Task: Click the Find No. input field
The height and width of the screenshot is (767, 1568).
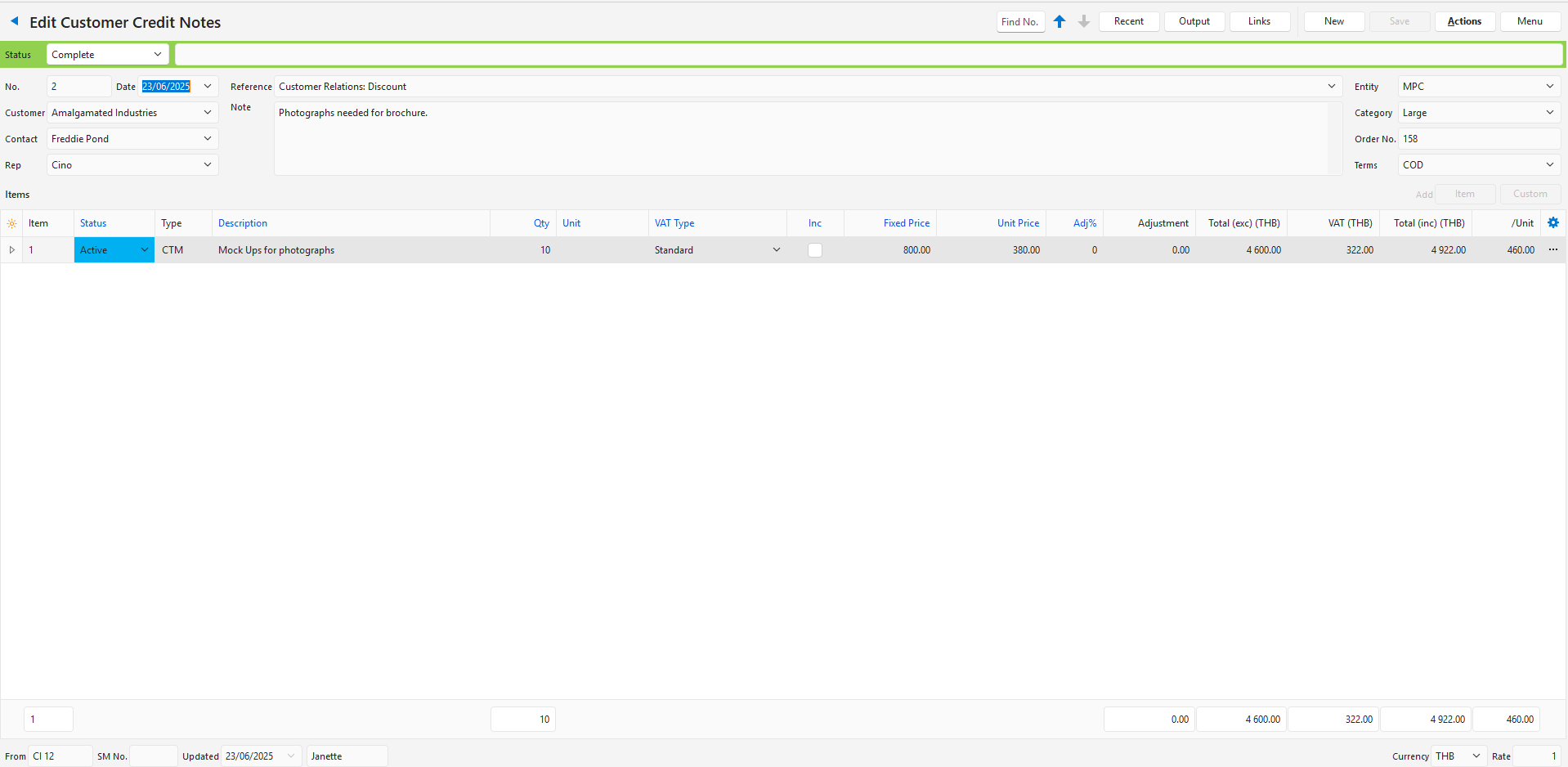Action: point(1020,22)
